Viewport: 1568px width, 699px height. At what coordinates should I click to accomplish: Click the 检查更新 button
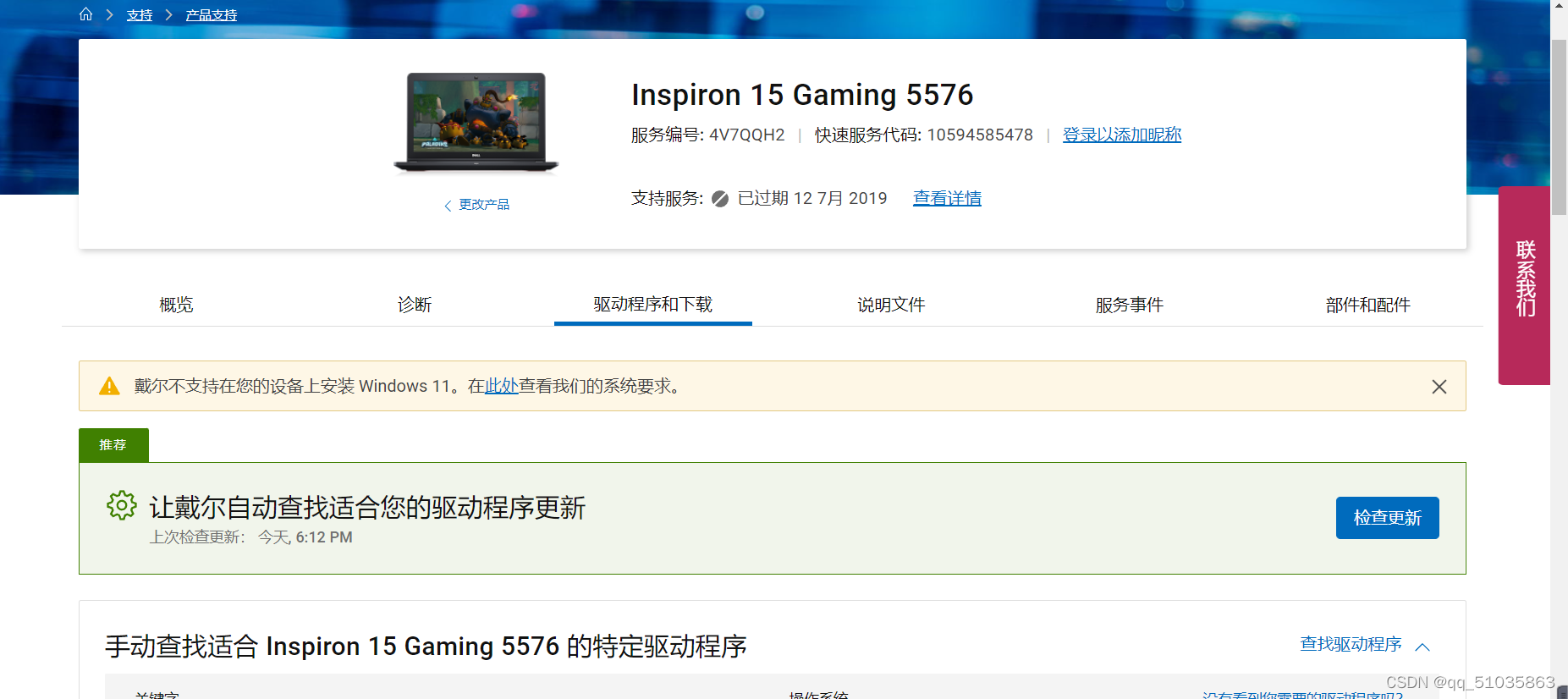tap(1387, 518)
